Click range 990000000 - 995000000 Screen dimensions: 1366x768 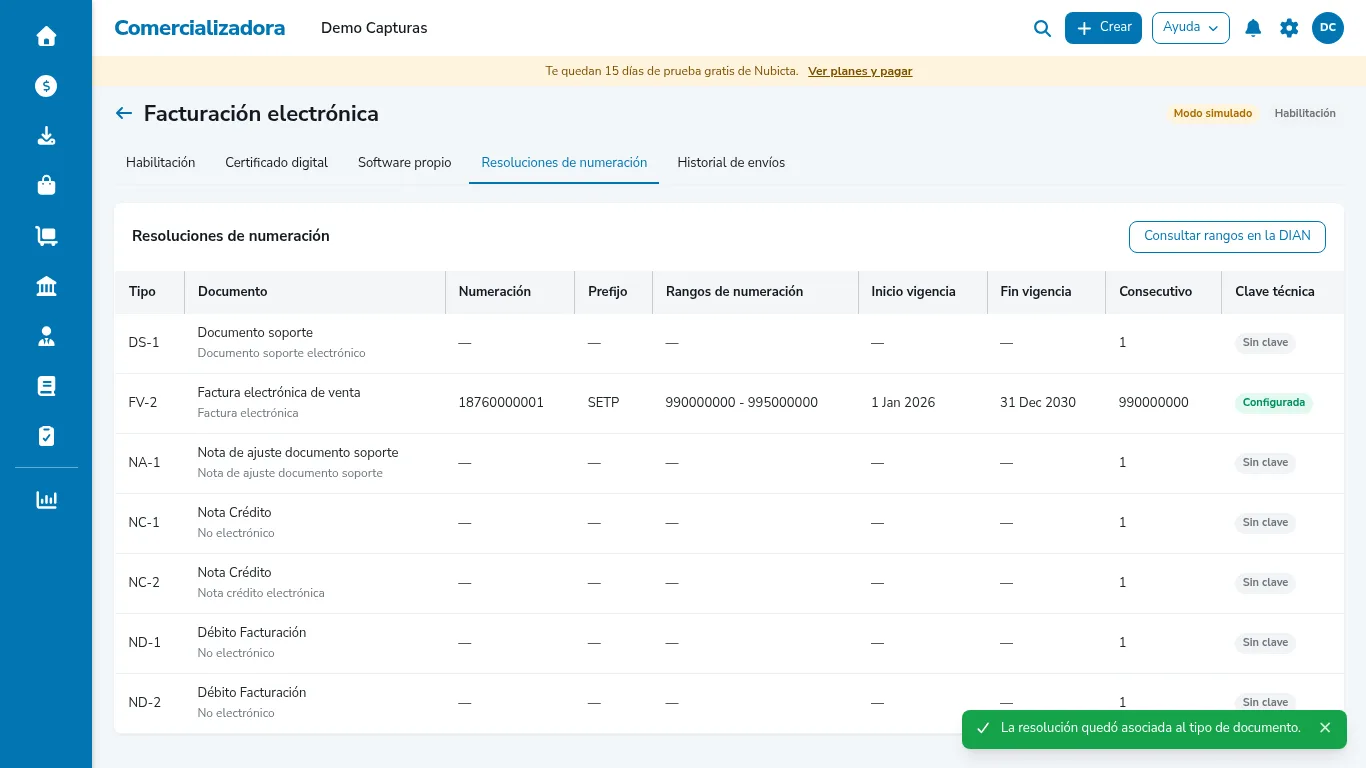tap(741, 403)
